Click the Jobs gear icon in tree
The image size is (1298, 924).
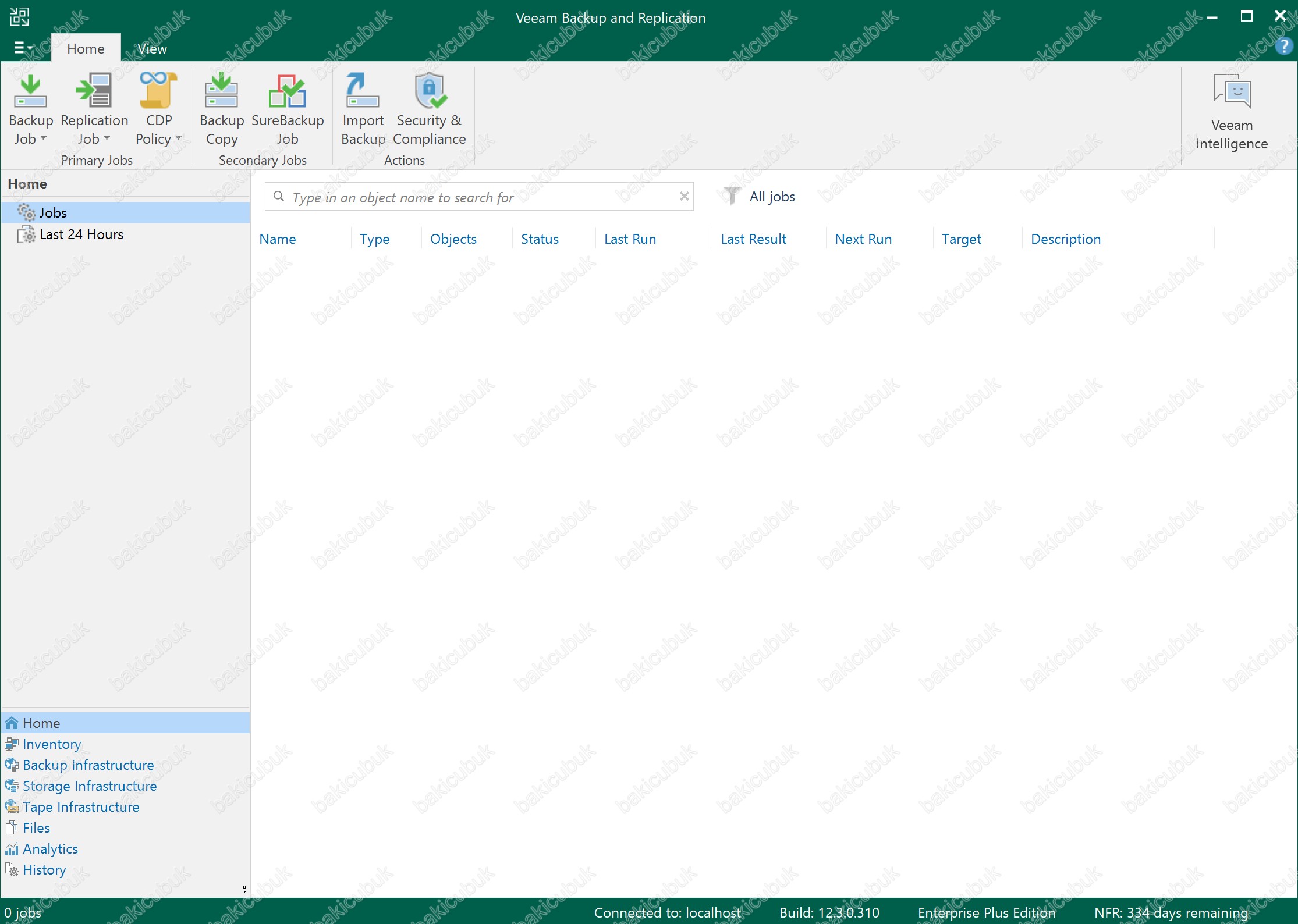tap(27, 212)
